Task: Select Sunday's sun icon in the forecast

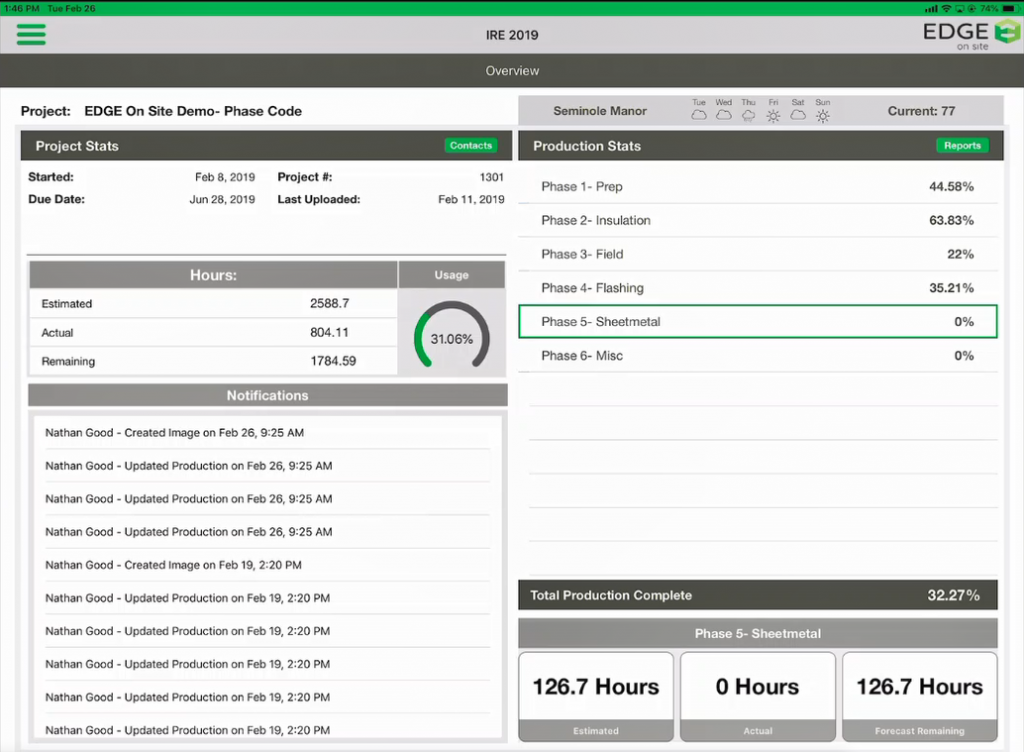Action: (822, 116)
